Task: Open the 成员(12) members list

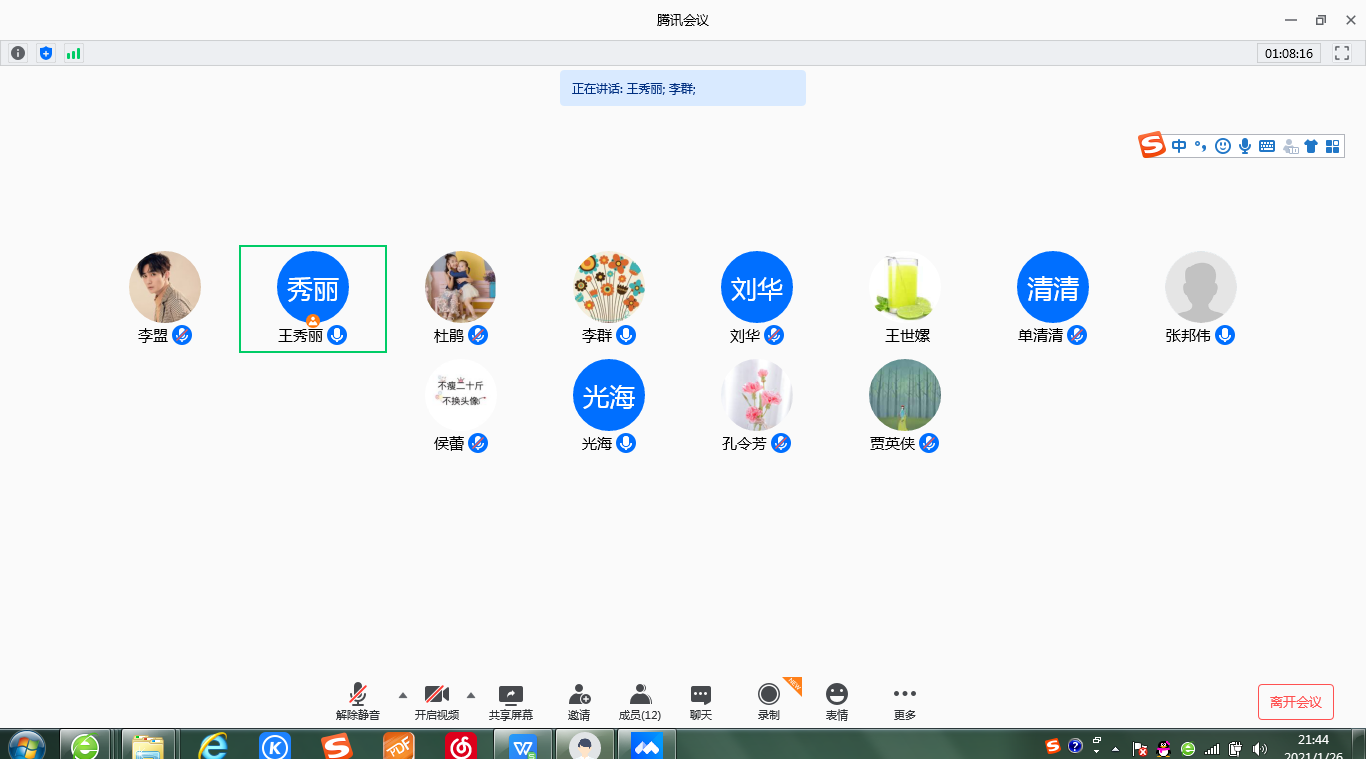Action: coord(640,702)
